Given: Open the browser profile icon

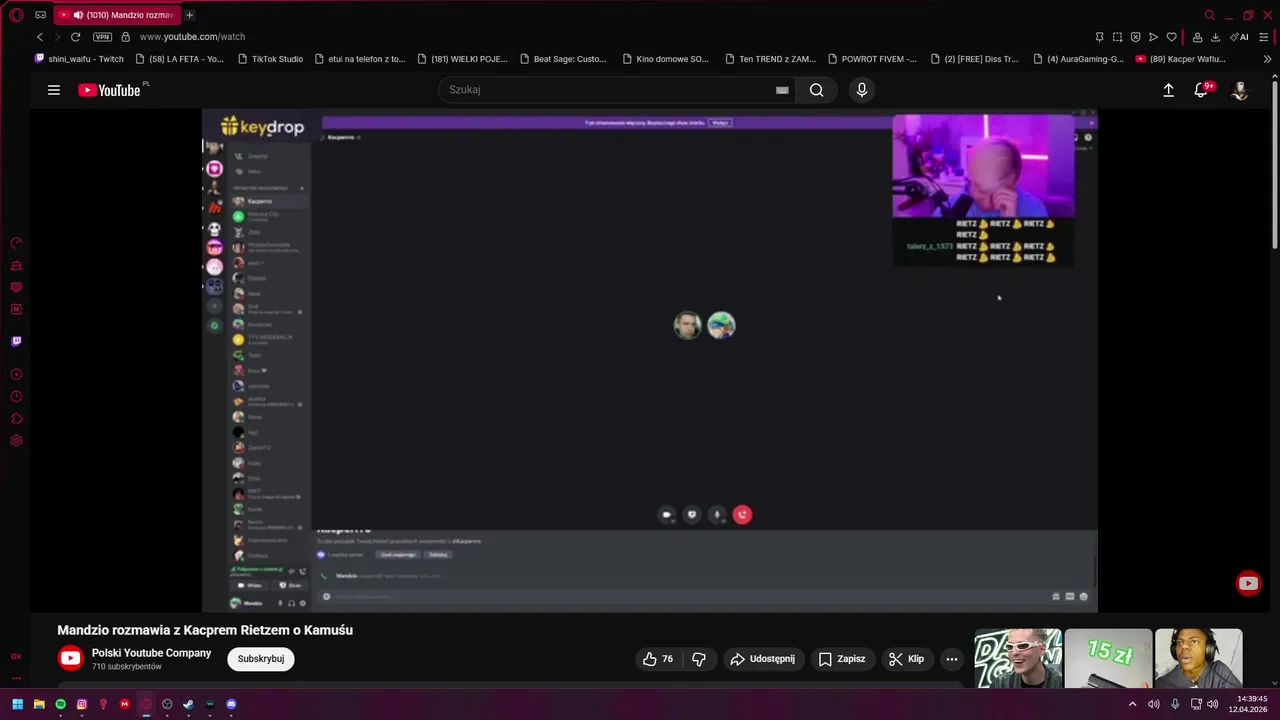Looking at the screenshot, I should pos(1197,37).
